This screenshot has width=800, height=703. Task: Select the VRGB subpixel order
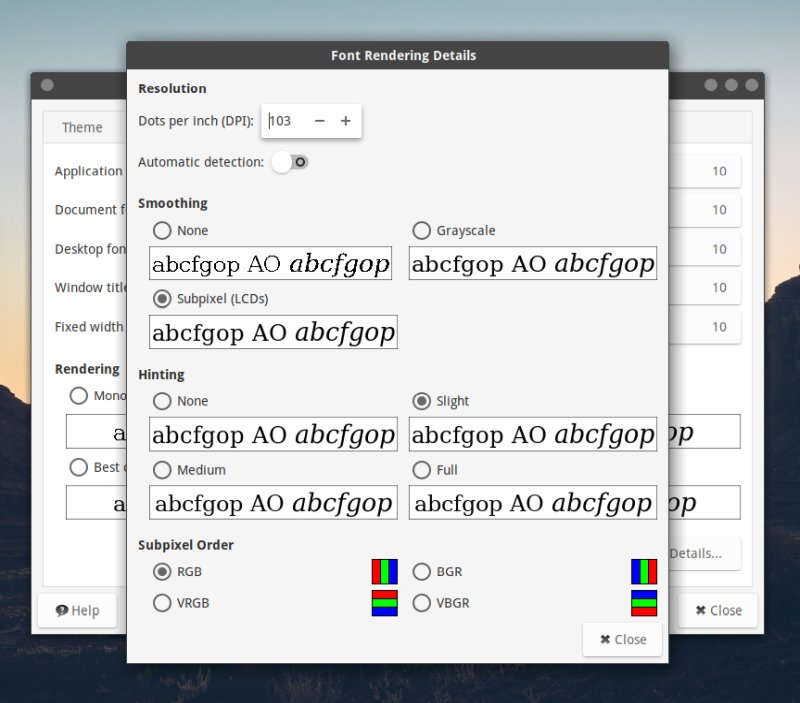coord(161,603)
